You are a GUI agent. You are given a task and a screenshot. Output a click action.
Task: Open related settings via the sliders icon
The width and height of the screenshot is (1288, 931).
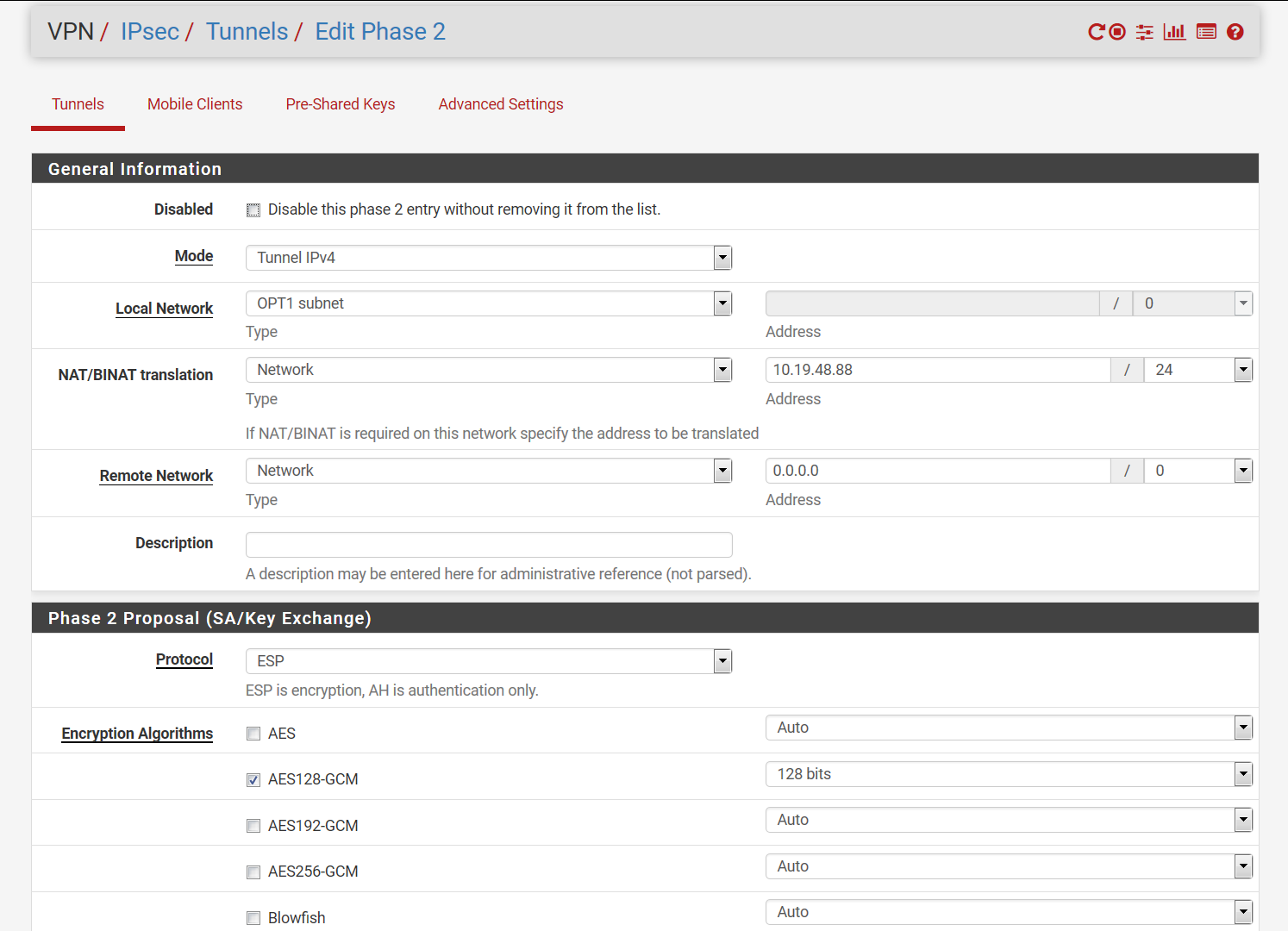coord(1144,32)
